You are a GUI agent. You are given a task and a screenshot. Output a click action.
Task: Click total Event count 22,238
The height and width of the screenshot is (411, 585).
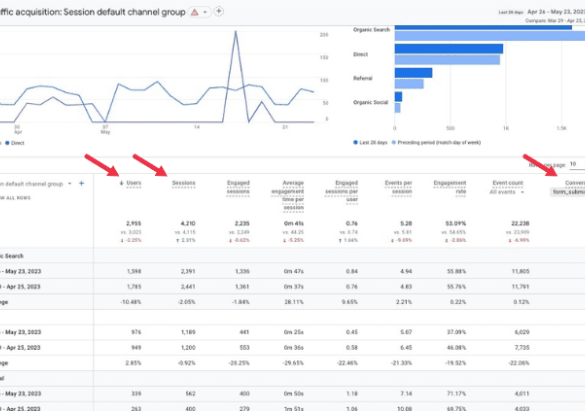point(520,223)
